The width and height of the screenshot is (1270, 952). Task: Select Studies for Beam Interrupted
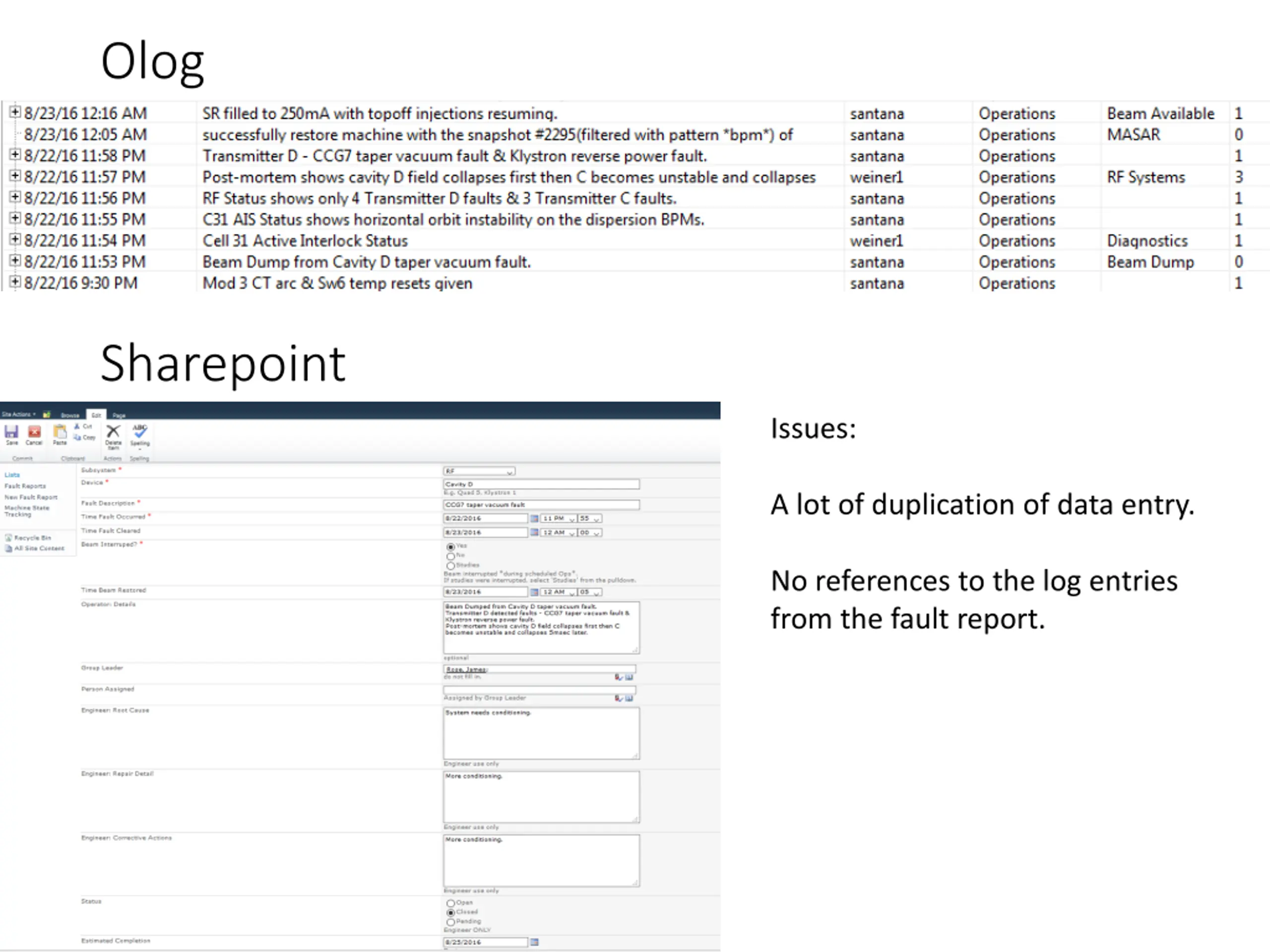coord(450,566)
